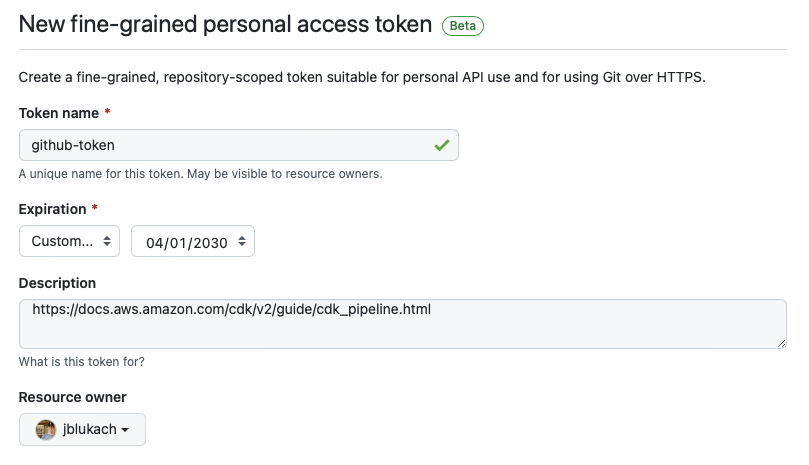Click the "A unique name for this token" hint
Image resolution: width=809 pixels, height=465 pixels.
[200, 174]
